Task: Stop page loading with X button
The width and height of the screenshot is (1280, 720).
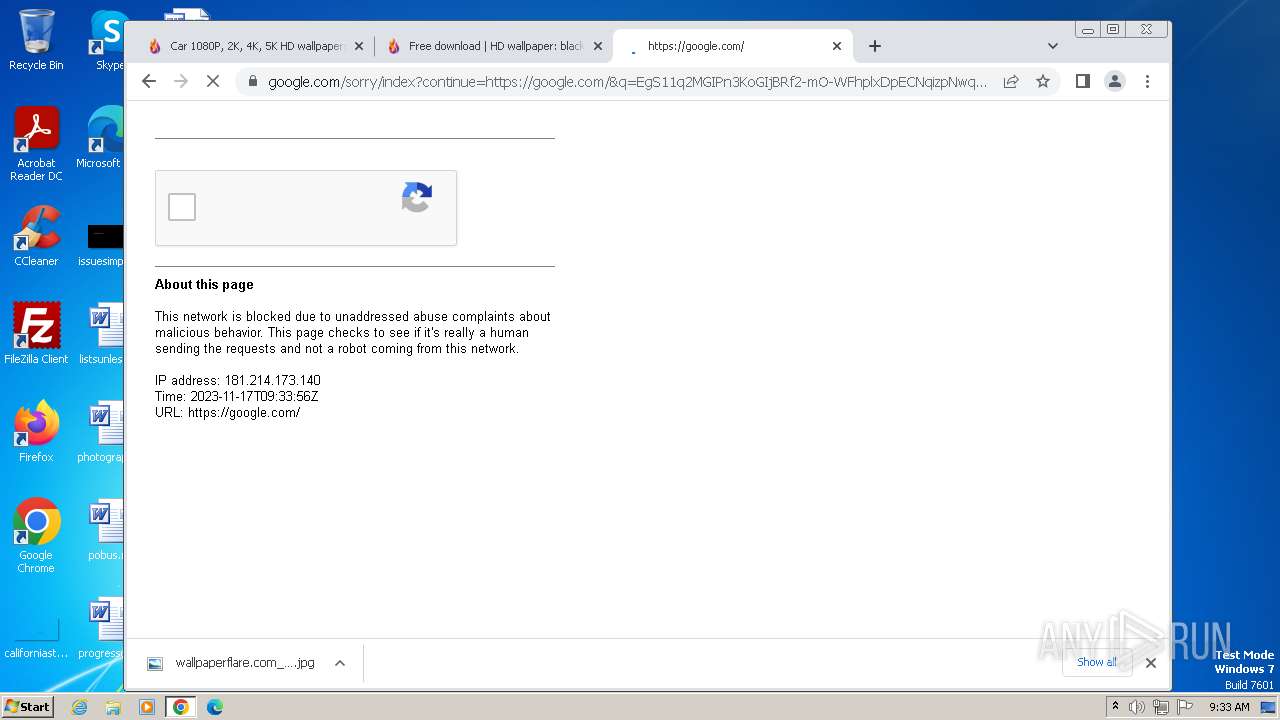Action: pos(213,81)
